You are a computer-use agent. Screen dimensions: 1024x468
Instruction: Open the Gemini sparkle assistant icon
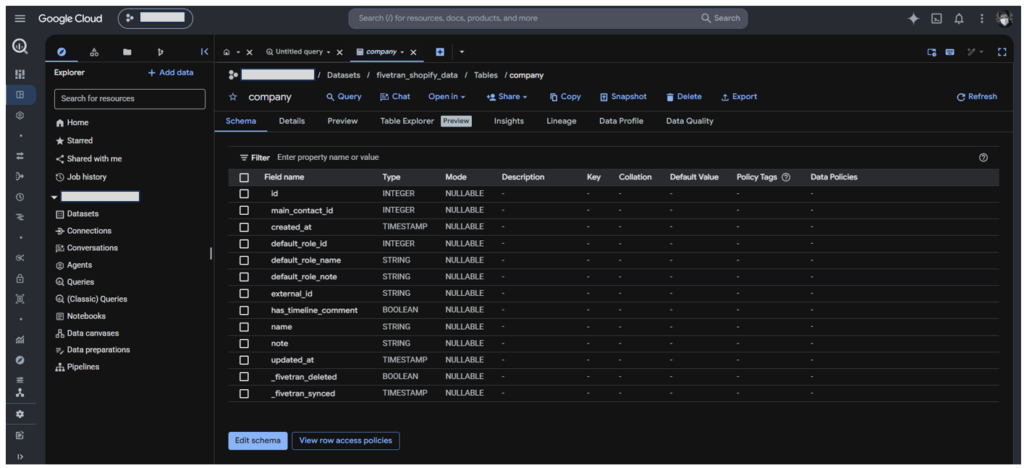pyautogui.click(x=914, y=18)
